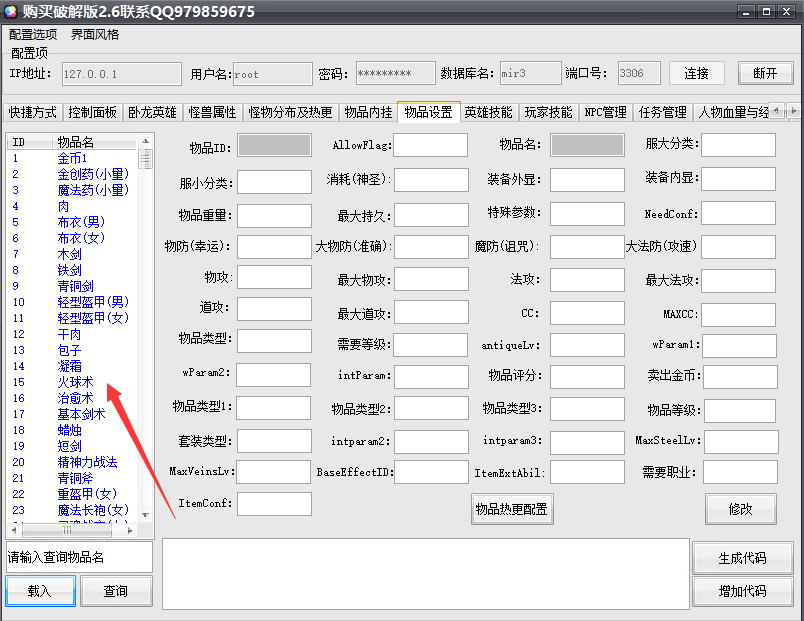804x621 pixels.
Task: Click the 物品重量 input field
Action: point(274,215)
